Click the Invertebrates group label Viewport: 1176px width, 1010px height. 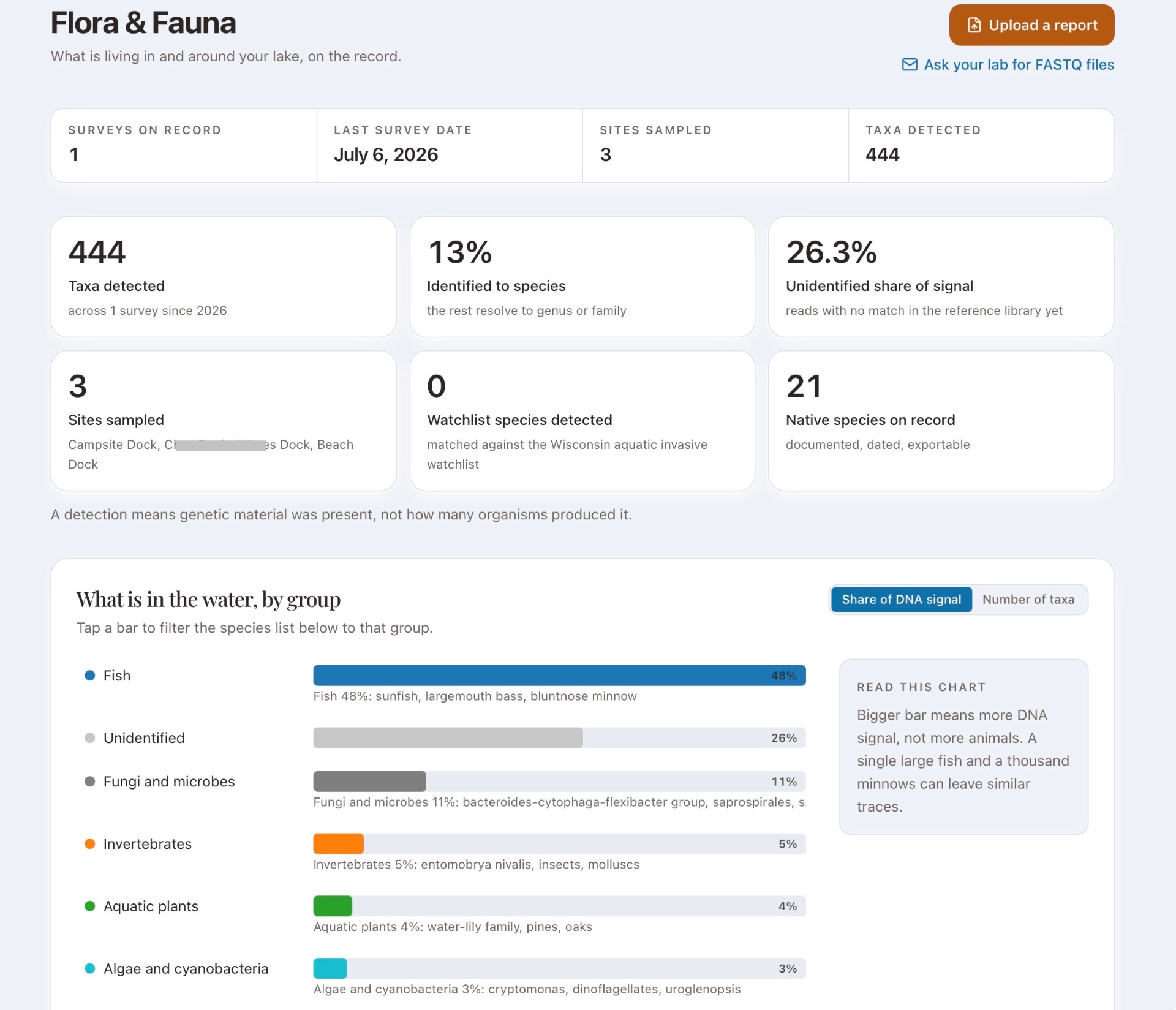(148, 844)
